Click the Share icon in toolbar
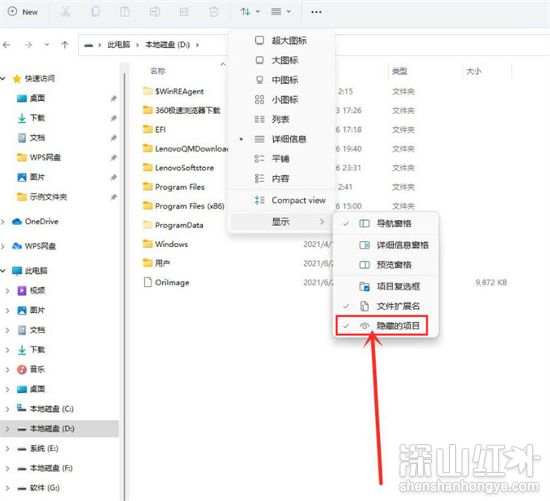The height and width of the screenshot is (501, 550). click(x=184, y=12)
